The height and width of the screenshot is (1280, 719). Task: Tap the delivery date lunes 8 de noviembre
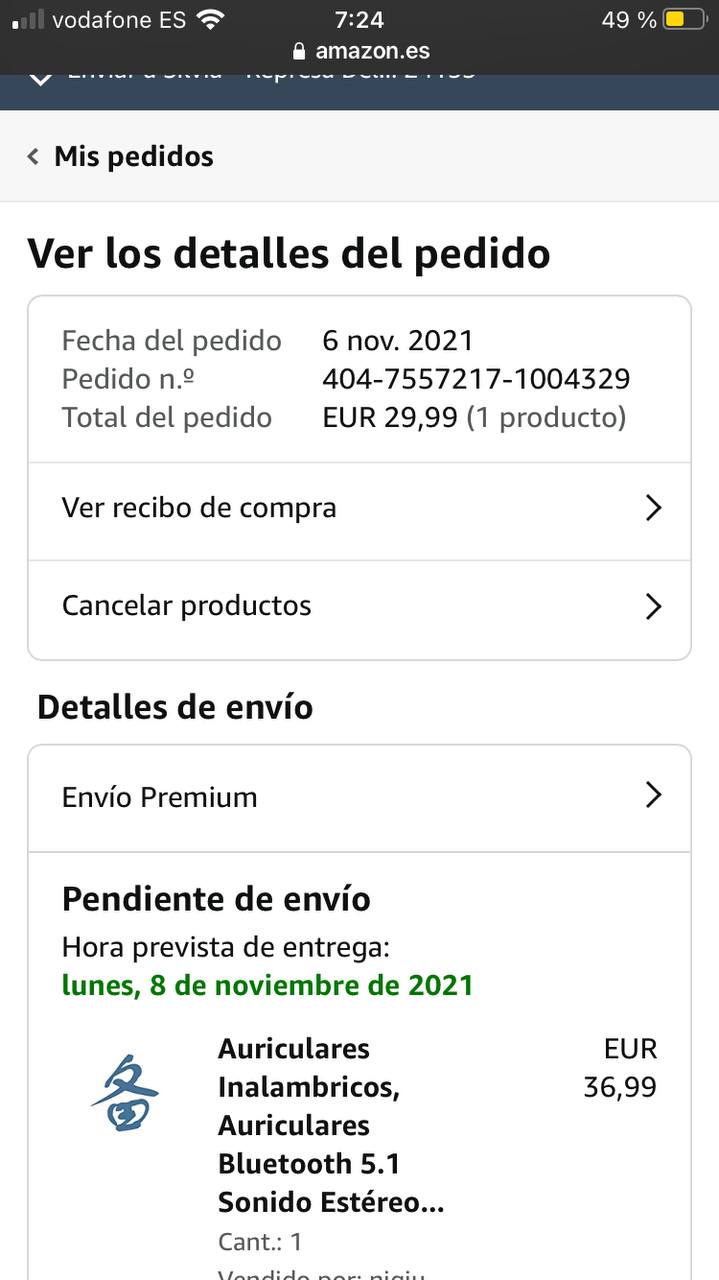(x=267, y=985)
